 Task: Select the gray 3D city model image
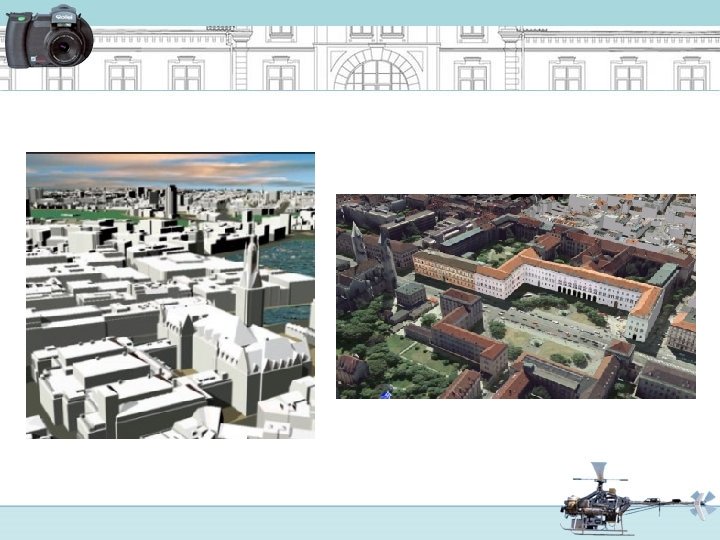point(170,295)
